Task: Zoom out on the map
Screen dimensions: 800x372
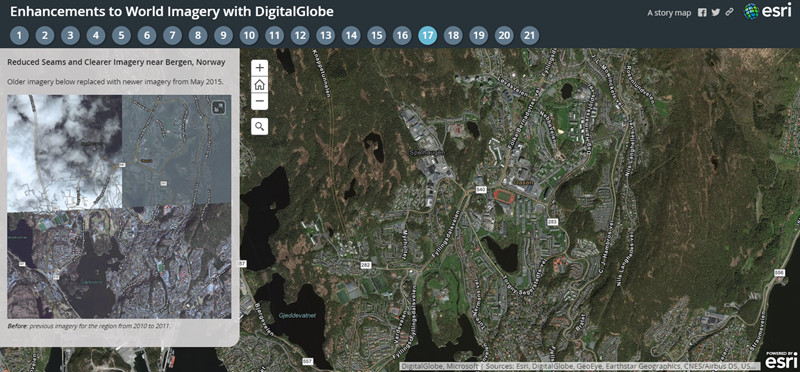Action: tap(260, 102)
